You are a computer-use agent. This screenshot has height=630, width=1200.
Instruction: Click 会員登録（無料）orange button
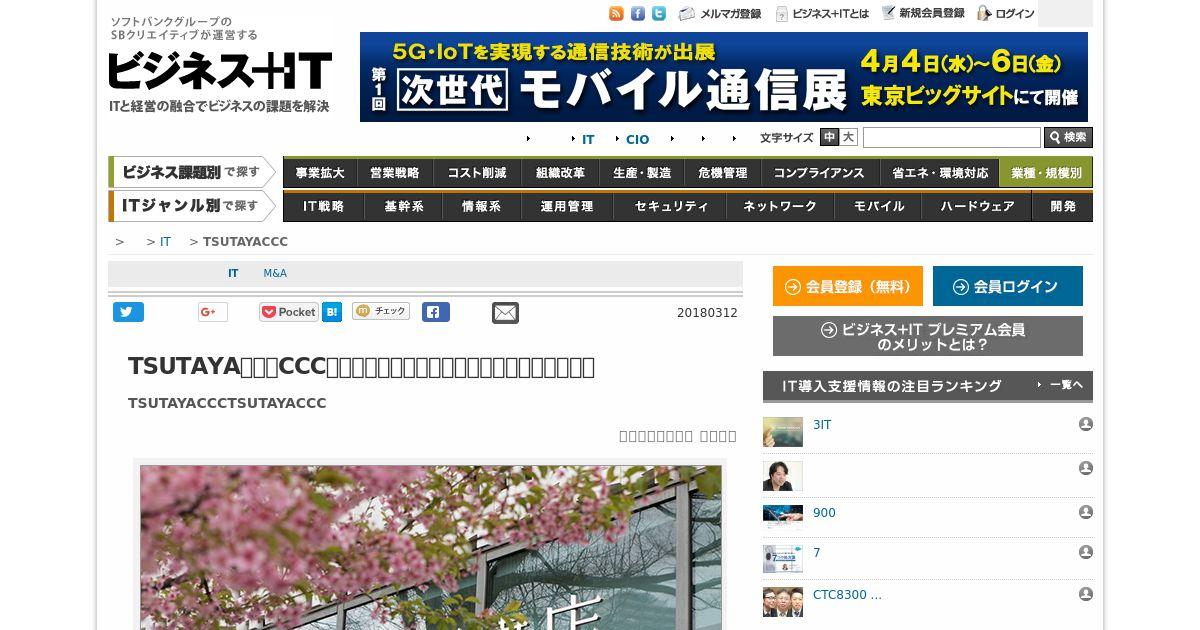click(848, 286)
